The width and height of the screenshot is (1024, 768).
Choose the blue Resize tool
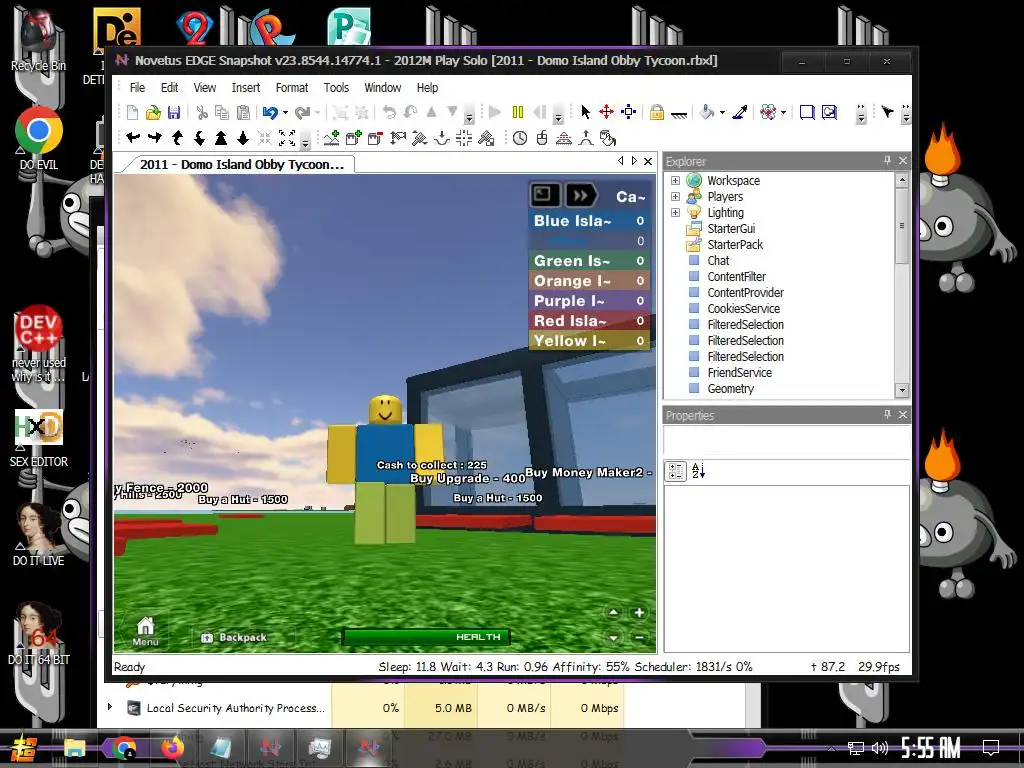pyautogui.click(x=628, y=112)
